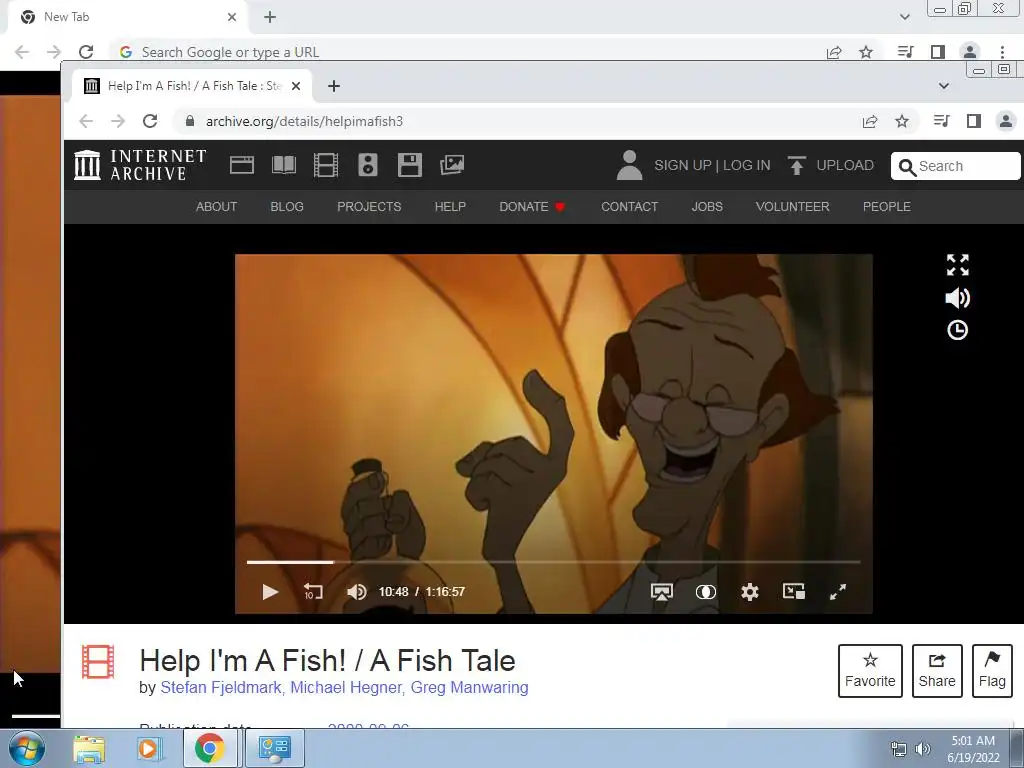1024x768 pixels.
Task: Click Chrome taskbar icon
Action: click(x=209, y=748)
